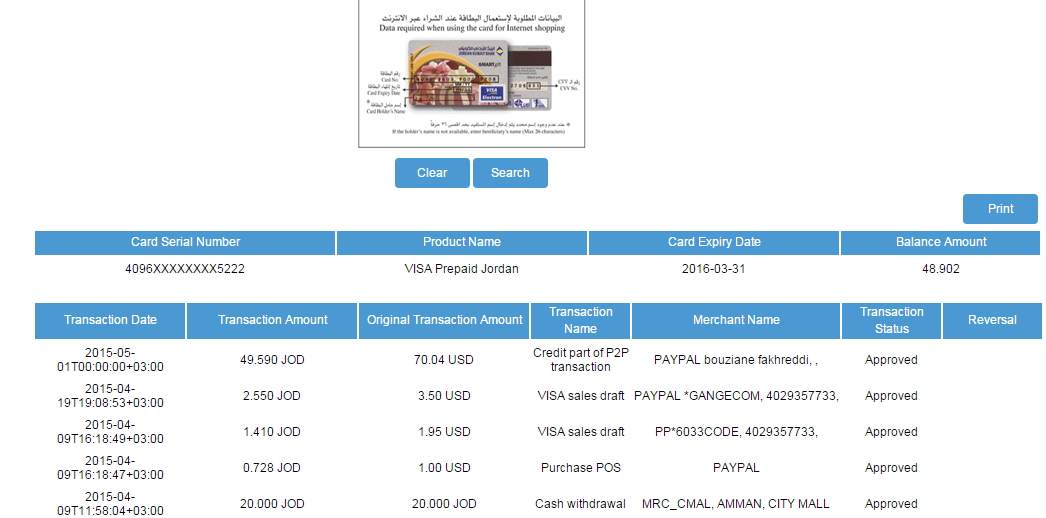Click the Print button

click(x=1000, y=209)
